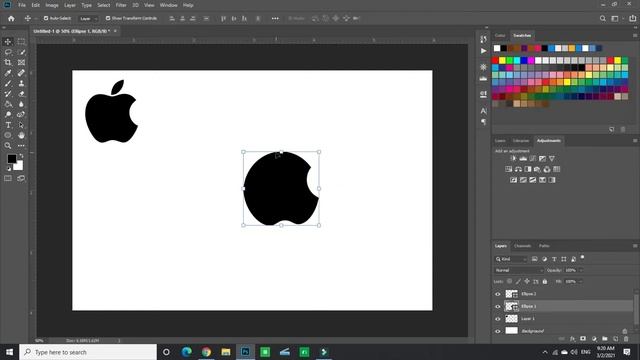The image size is (640, 360).
Task: Hide the Layer 1 layer
Action: click(x=498, y=319)
